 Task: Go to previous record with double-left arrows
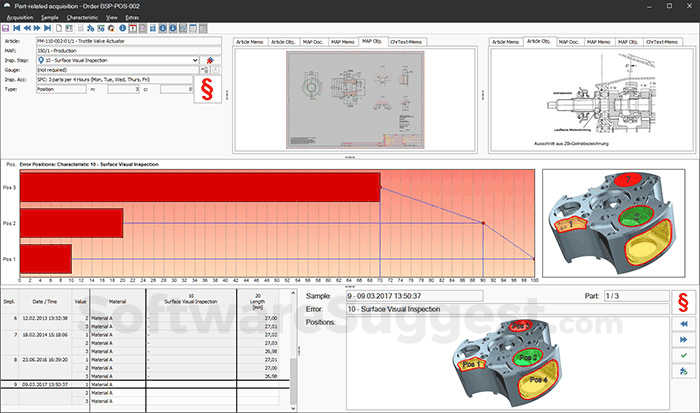click(27, 28)
